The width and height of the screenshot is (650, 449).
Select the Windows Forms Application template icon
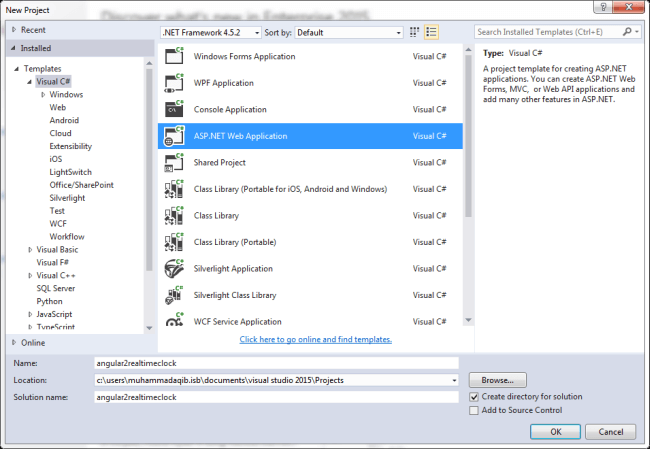point(174,56)
